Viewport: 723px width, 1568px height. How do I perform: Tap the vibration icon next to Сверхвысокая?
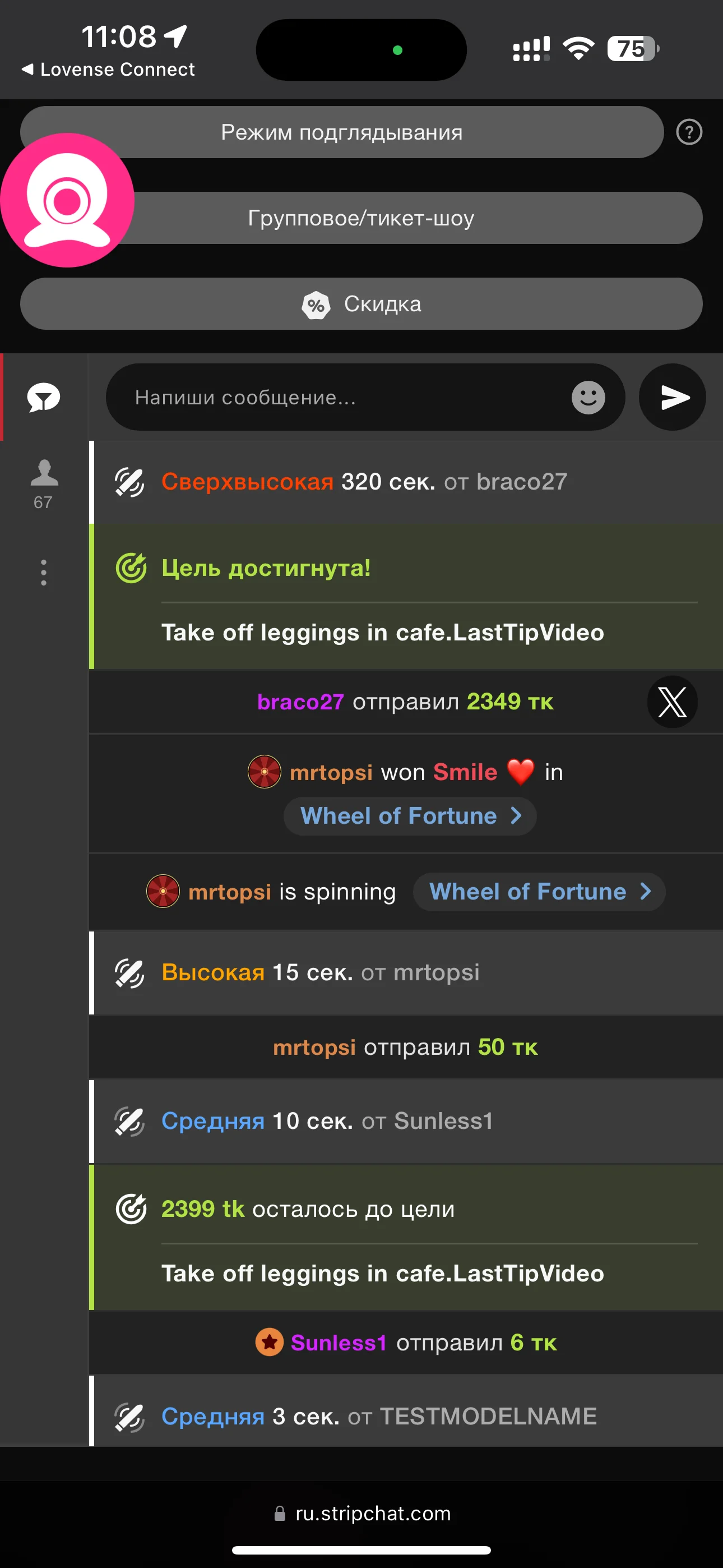point(129,482)
